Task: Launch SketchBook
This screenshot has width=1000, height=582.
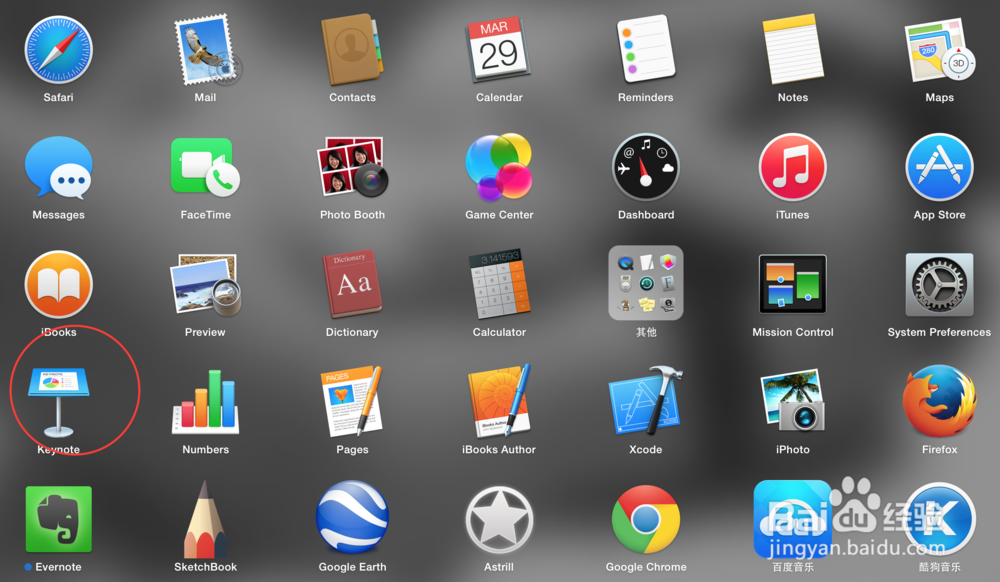Action: point(205,519)
